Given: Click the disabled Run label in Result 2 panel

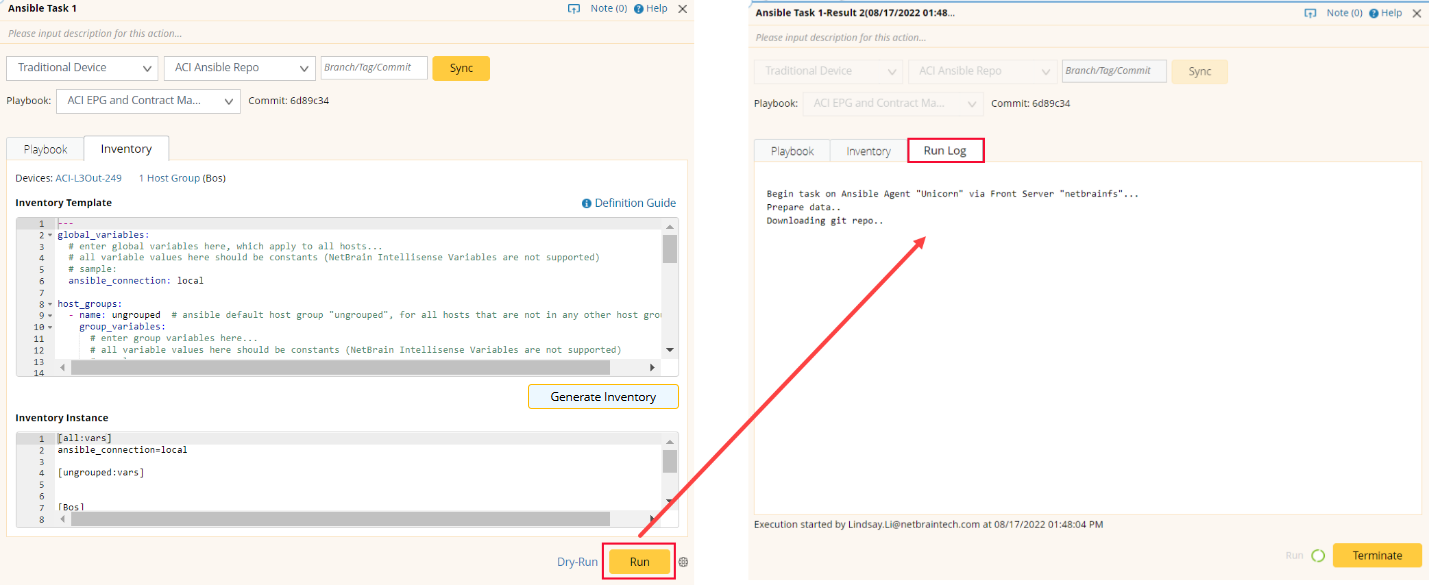Looking at the screenshot, I should pos(1294,555).
